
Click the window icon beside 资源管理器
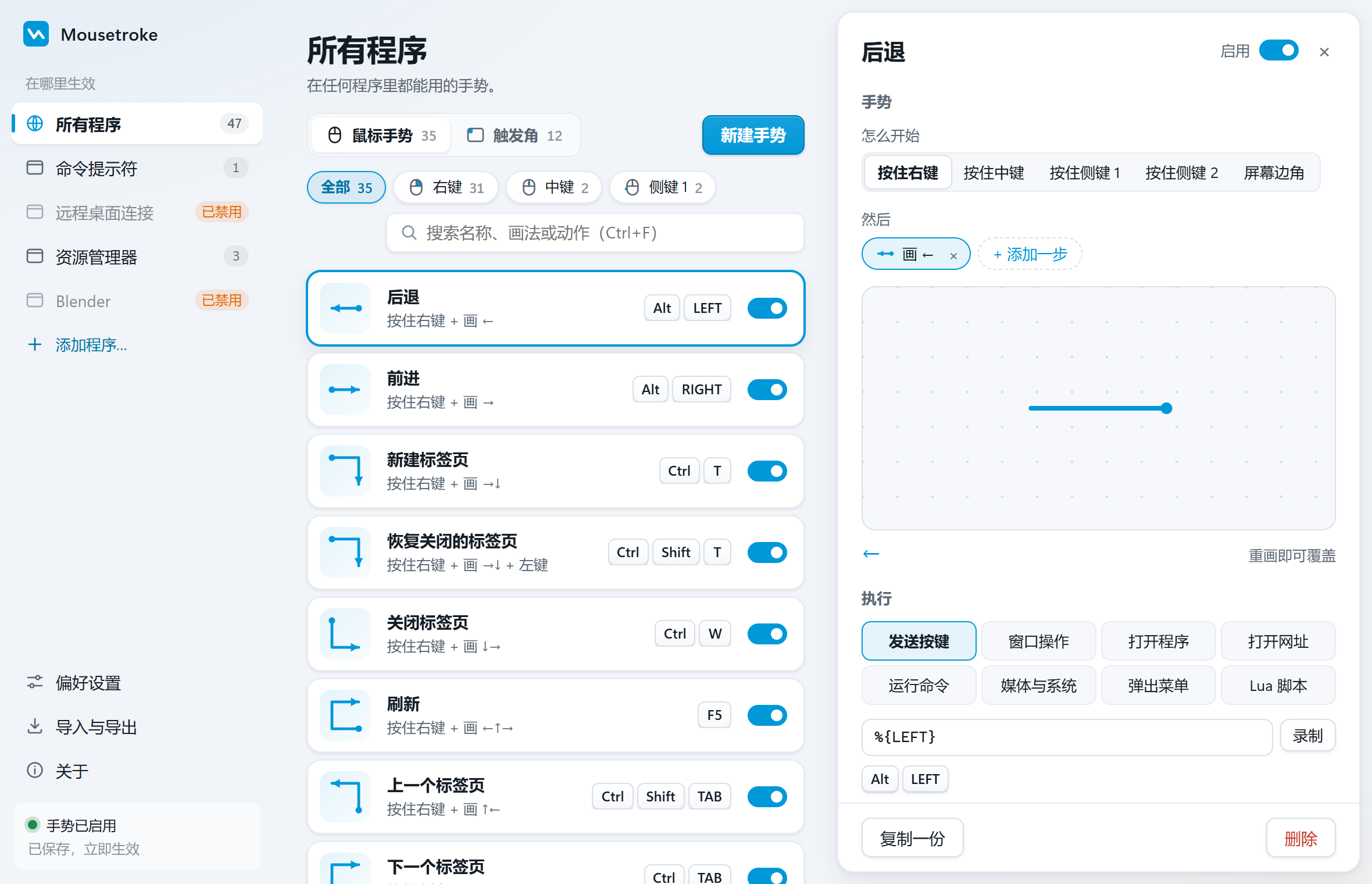tap(35, 256)
